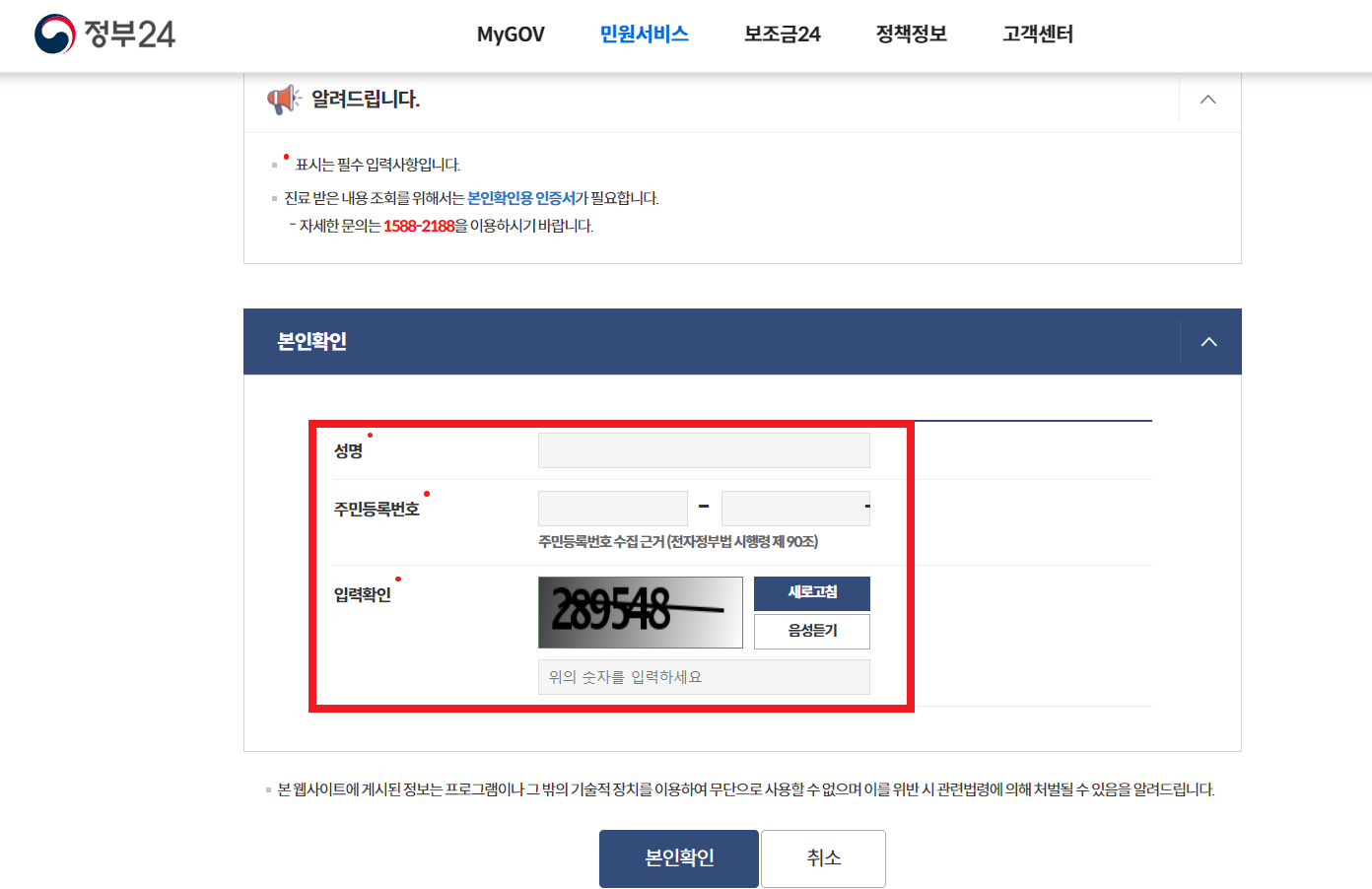The image size is (1372, 889).
Task: Click the 정부24 logo icon
Action: click(x=55, y=34)
